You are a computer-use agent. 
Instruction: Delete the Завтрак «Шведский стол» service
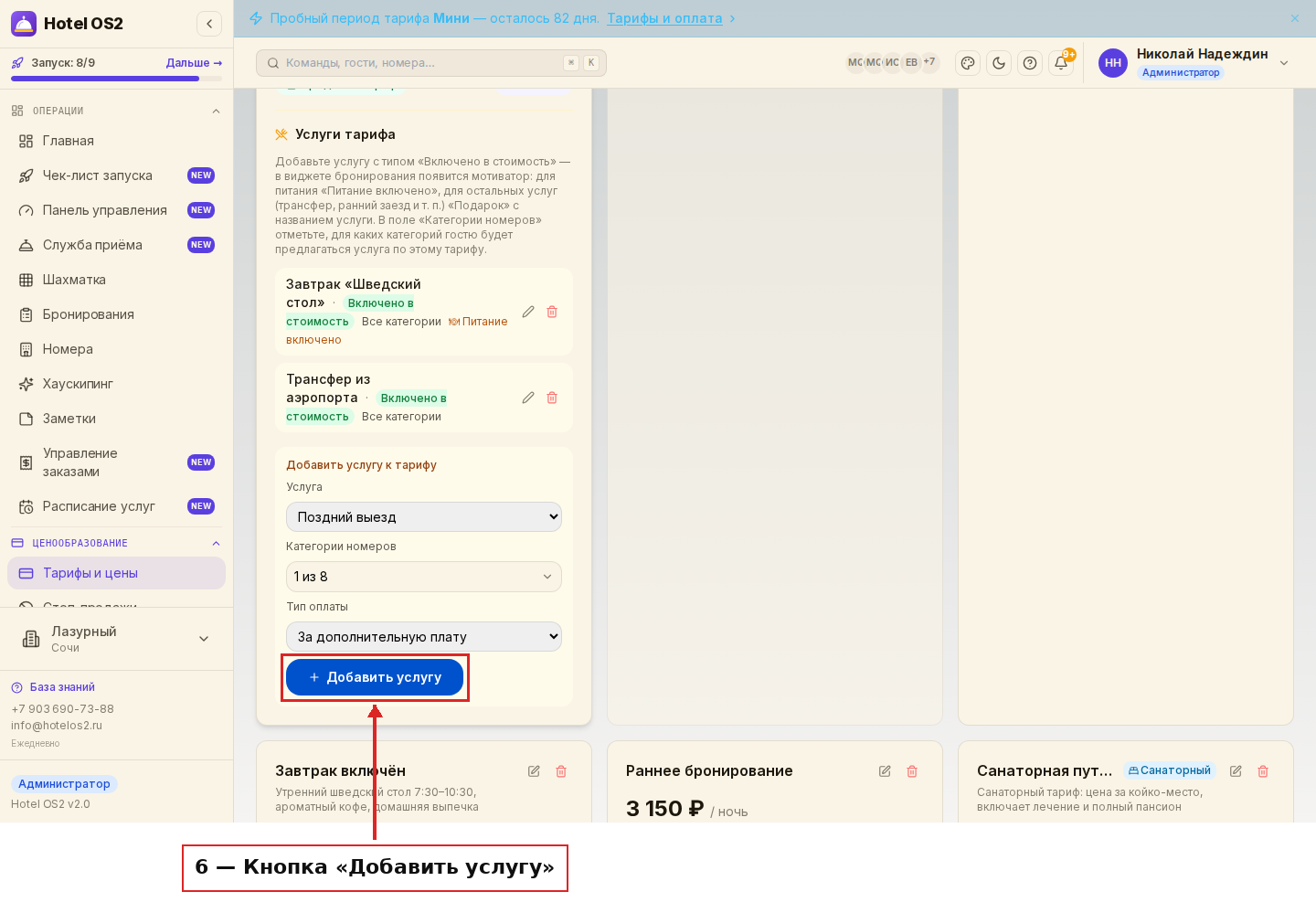pyautogui.click(x=552, y=312)
